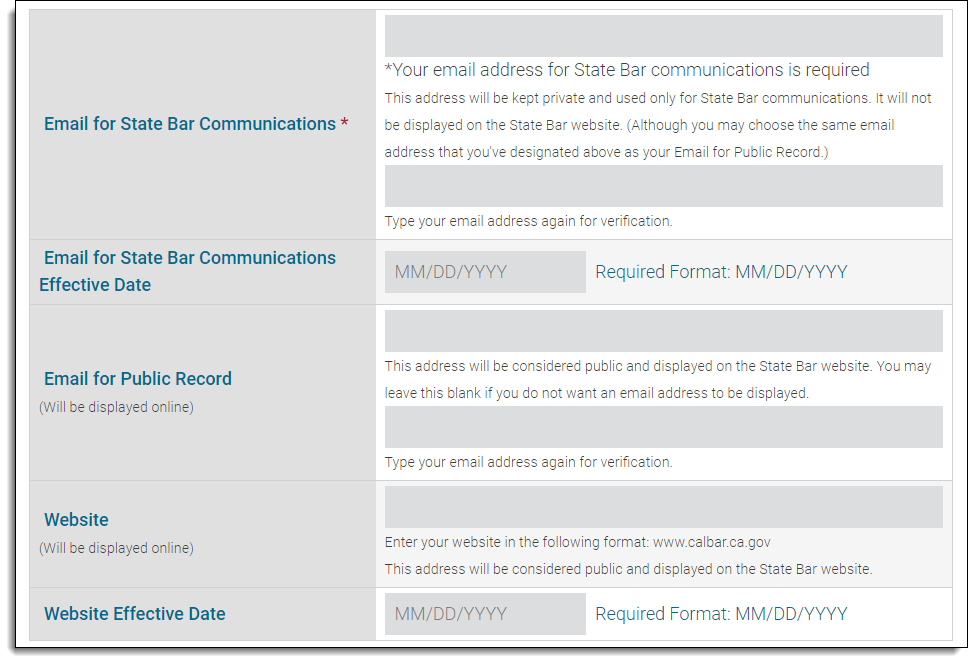Click inside the Website input field

pyautogui.click(x=663, y=506)
